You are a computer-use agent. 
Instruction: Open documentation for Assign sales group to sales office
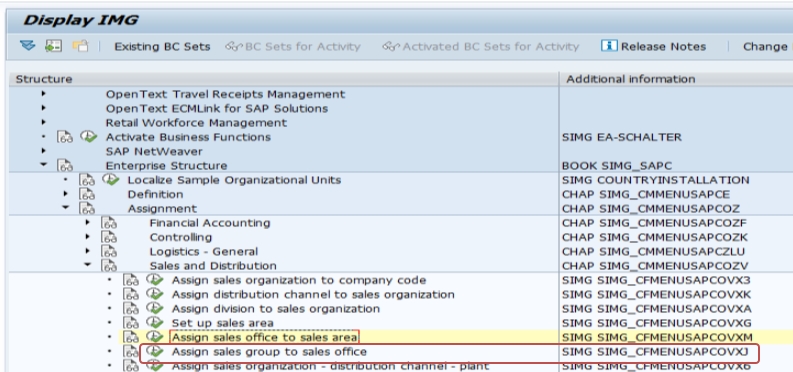(x=131, y=351)
